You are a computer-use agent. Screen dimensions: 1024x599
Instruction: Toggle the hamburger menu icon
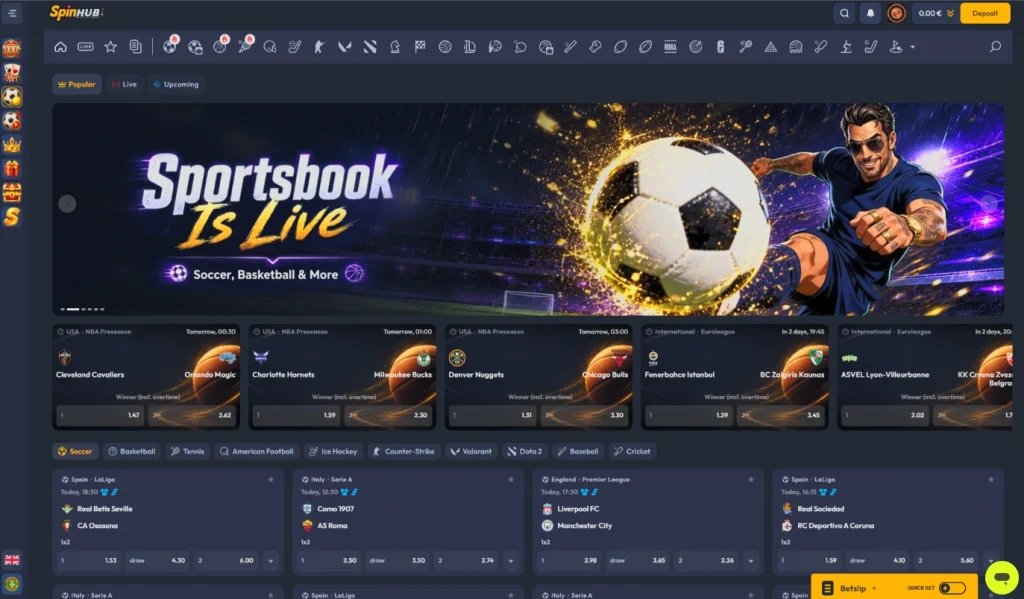coord(12,13)
